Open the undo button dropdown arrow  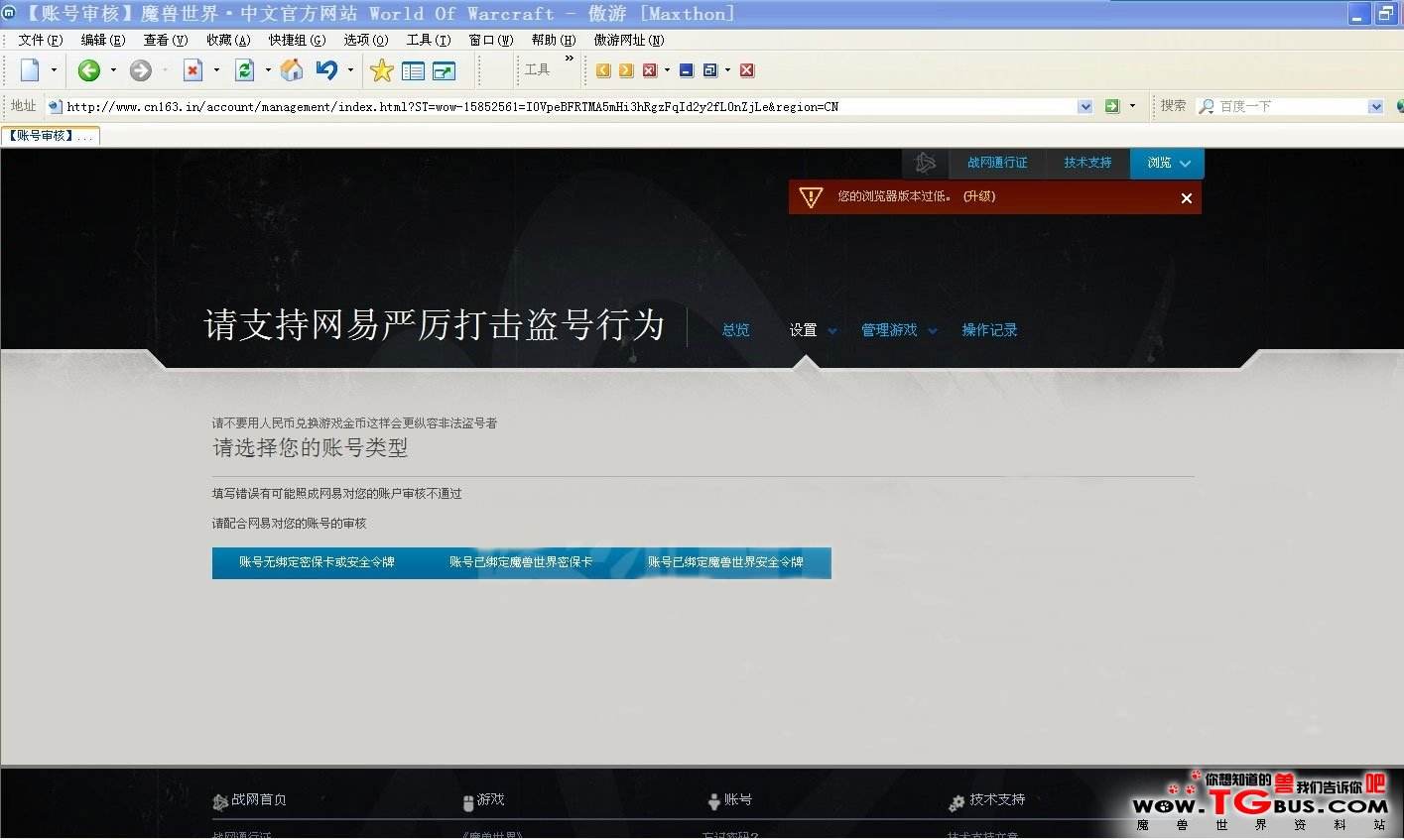click(350, 70)
